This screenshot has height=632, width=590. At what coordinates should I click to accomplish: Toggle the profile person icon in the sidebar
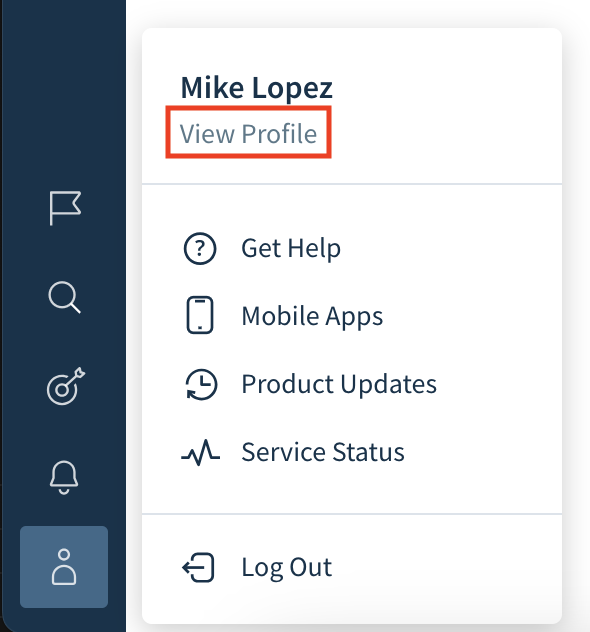(64, 567)
